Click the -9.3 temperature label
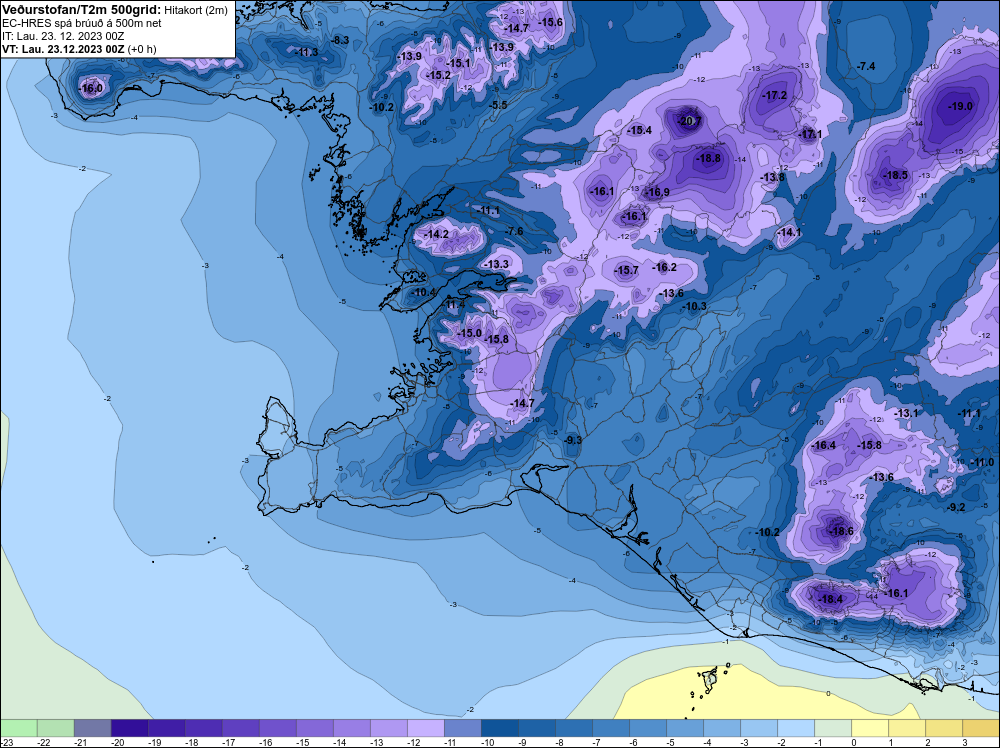This screenshot has width=1000, height=748. 573,440
